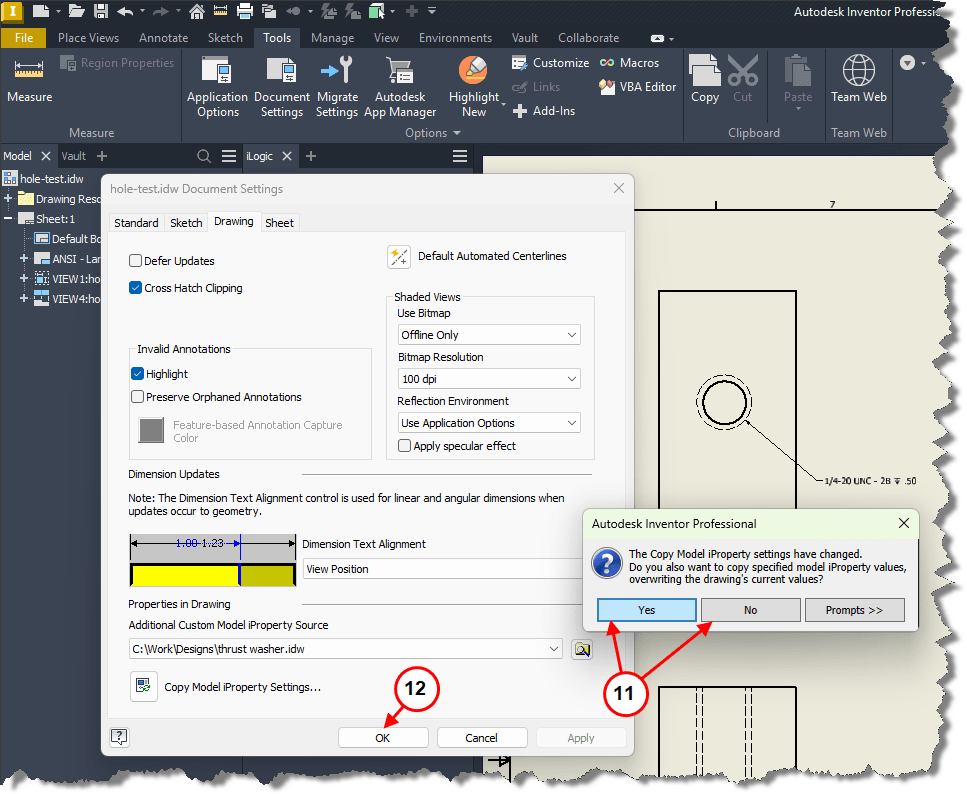967x794 pixels.
Task: Click the Print icon in quick access toolbar
Action: [x=245, y=10]
